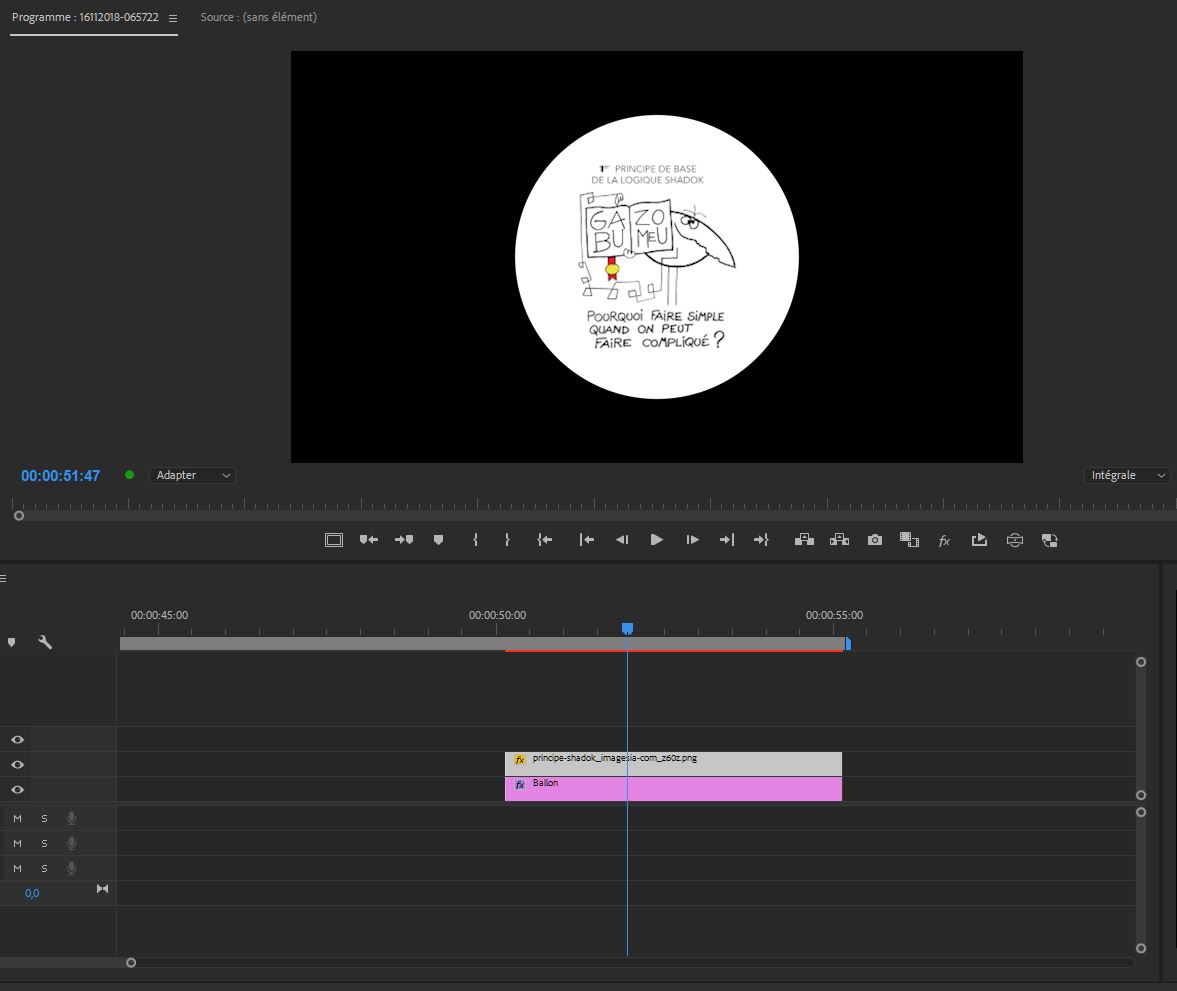Go to next marker button
This screenshot has width=1177, height=991.
point(404,540)
